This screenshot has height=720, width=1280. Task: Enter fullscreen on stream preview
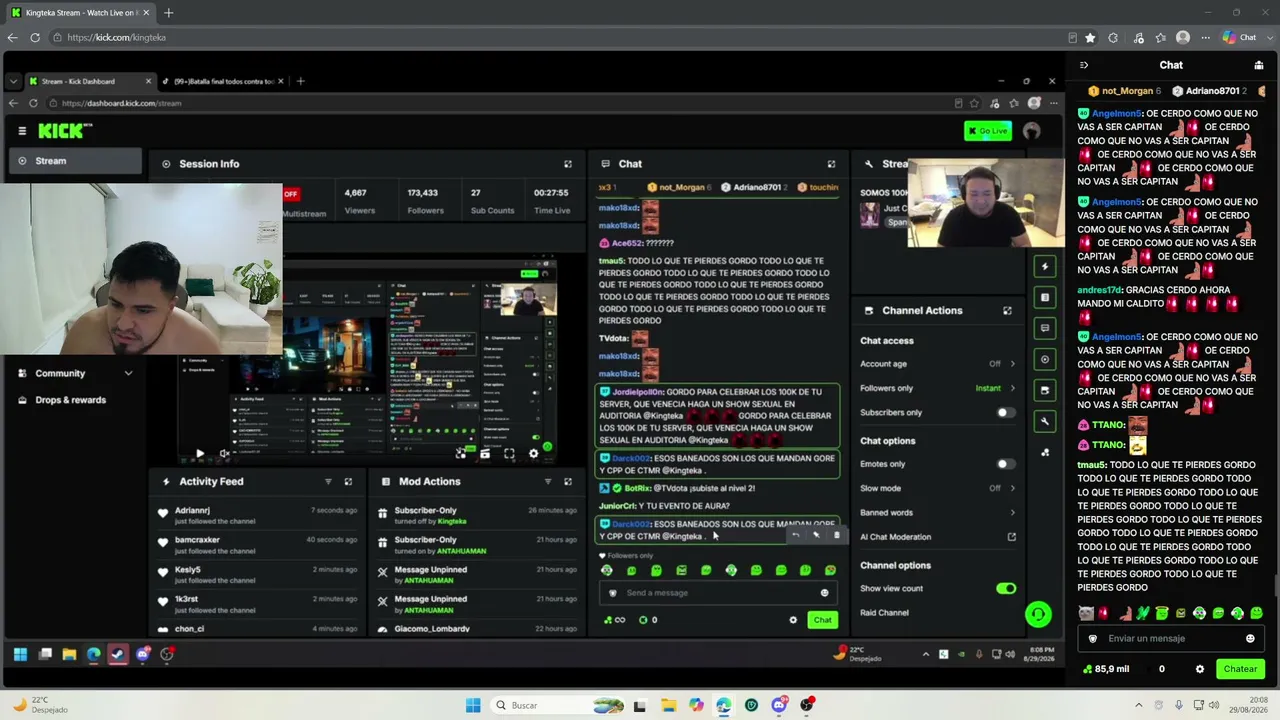pos(509,453)
